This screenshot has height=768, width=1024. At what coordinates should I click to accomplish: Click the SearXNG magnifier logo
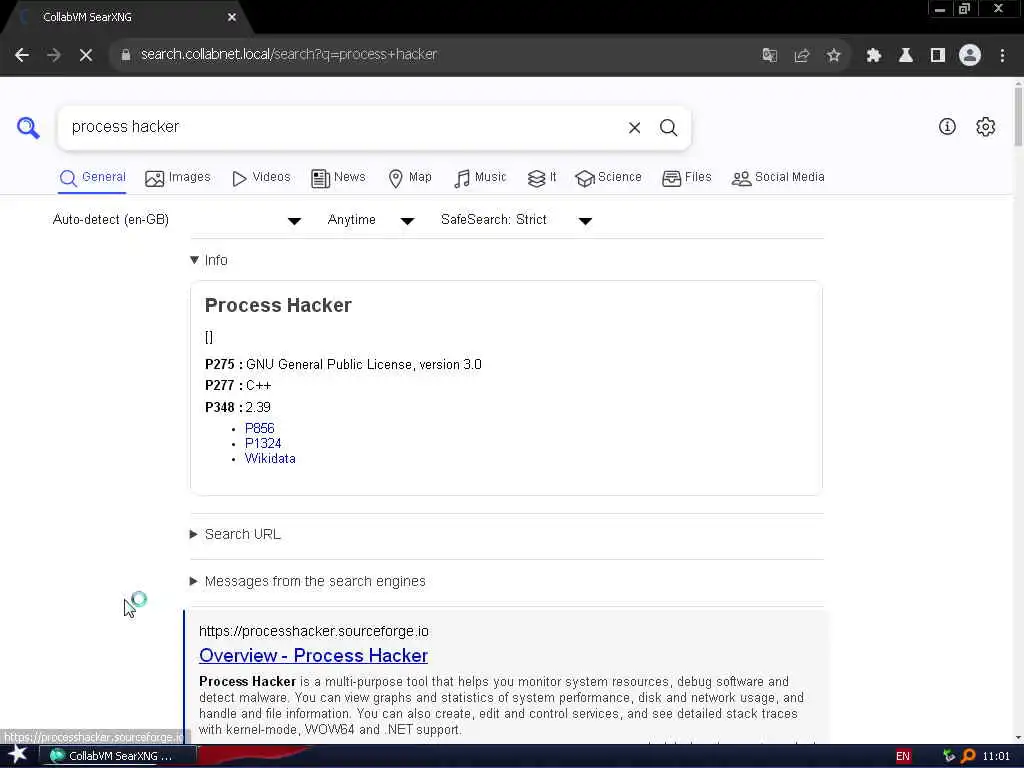click(28, 127)
